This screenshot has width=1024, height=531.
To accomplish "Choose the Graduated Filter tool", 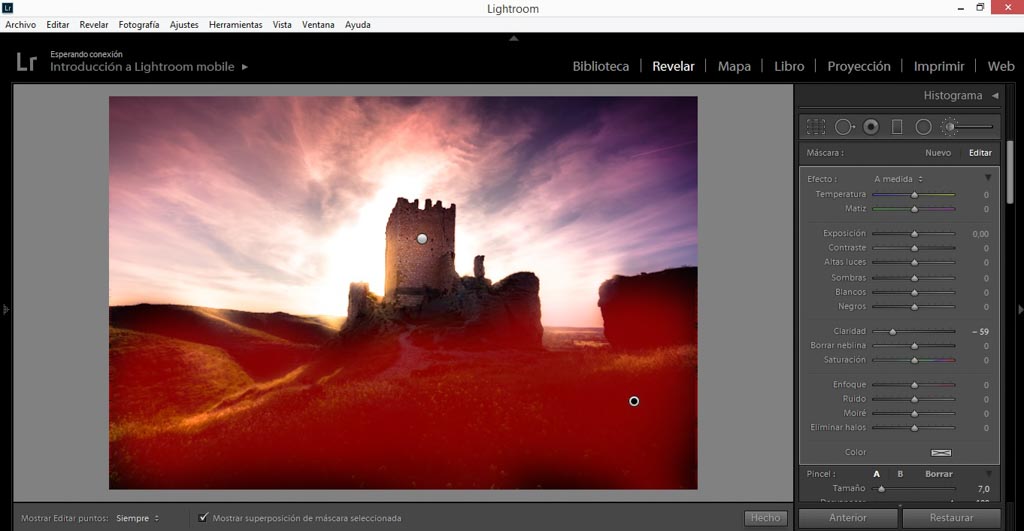I will tap(897, 127).
